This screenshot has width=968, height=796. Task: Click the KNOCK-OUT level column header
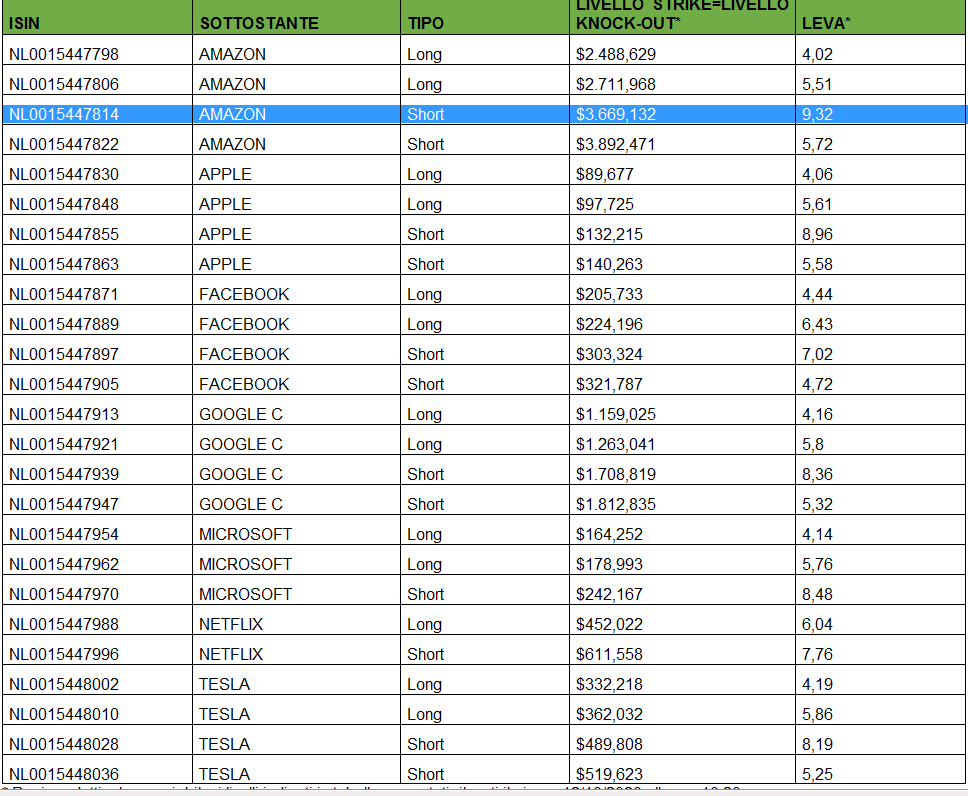click(682, 15)
